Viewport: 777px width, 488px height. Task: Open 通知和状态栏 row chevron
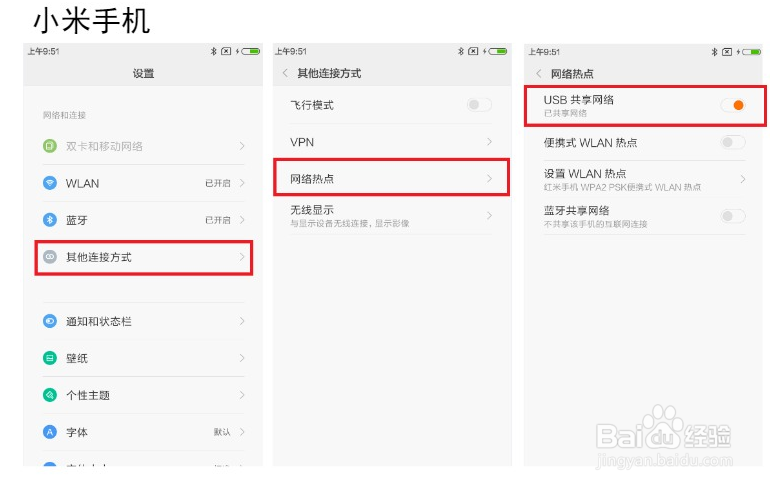pyautogui.click(x=242, y=321)
